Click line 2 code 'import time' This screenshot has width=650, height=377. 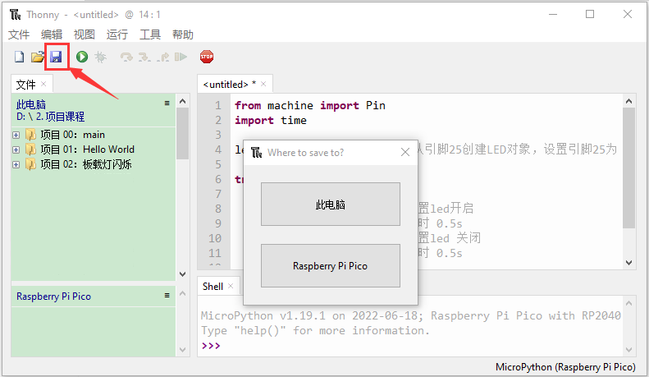tap(271, 120)
